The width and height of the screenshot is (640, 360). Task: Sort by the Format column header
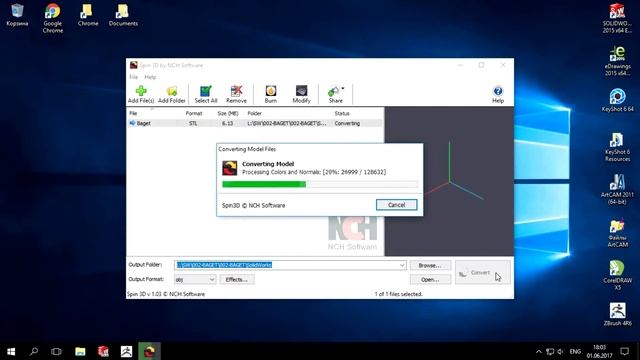coord(193,113)
